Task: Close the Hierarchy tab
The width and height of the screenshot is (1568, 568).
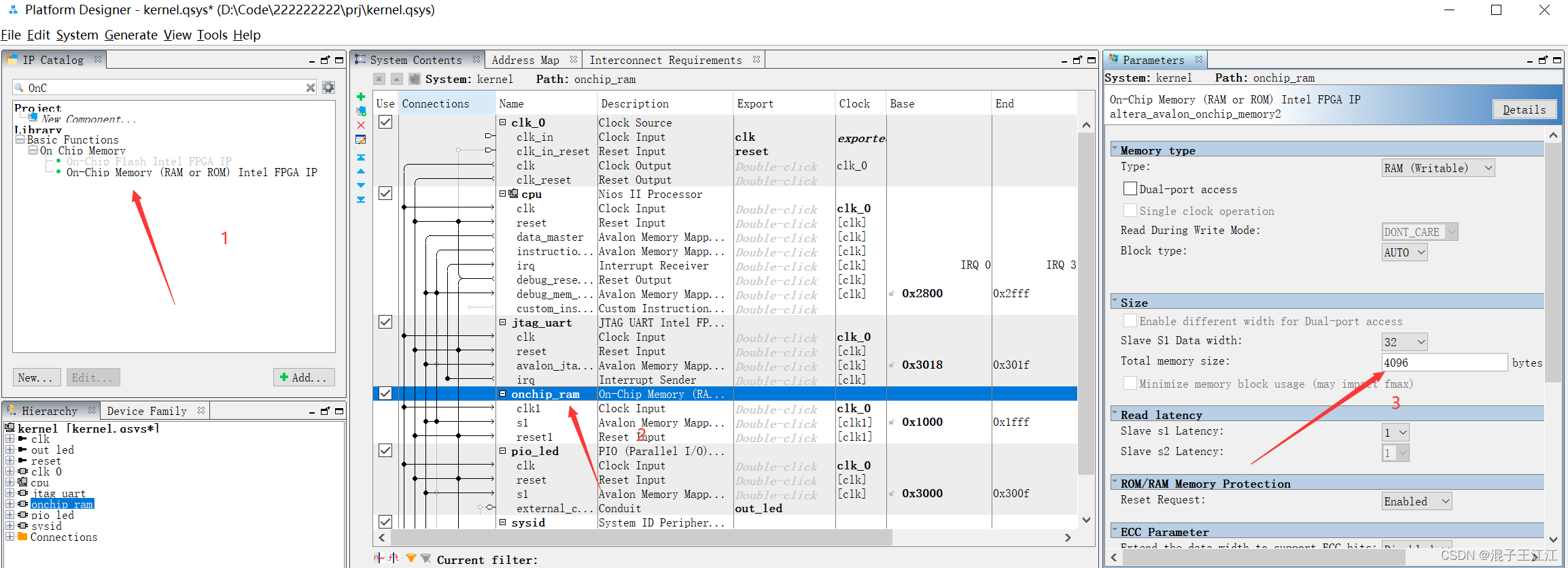Action: coord(92,410)
